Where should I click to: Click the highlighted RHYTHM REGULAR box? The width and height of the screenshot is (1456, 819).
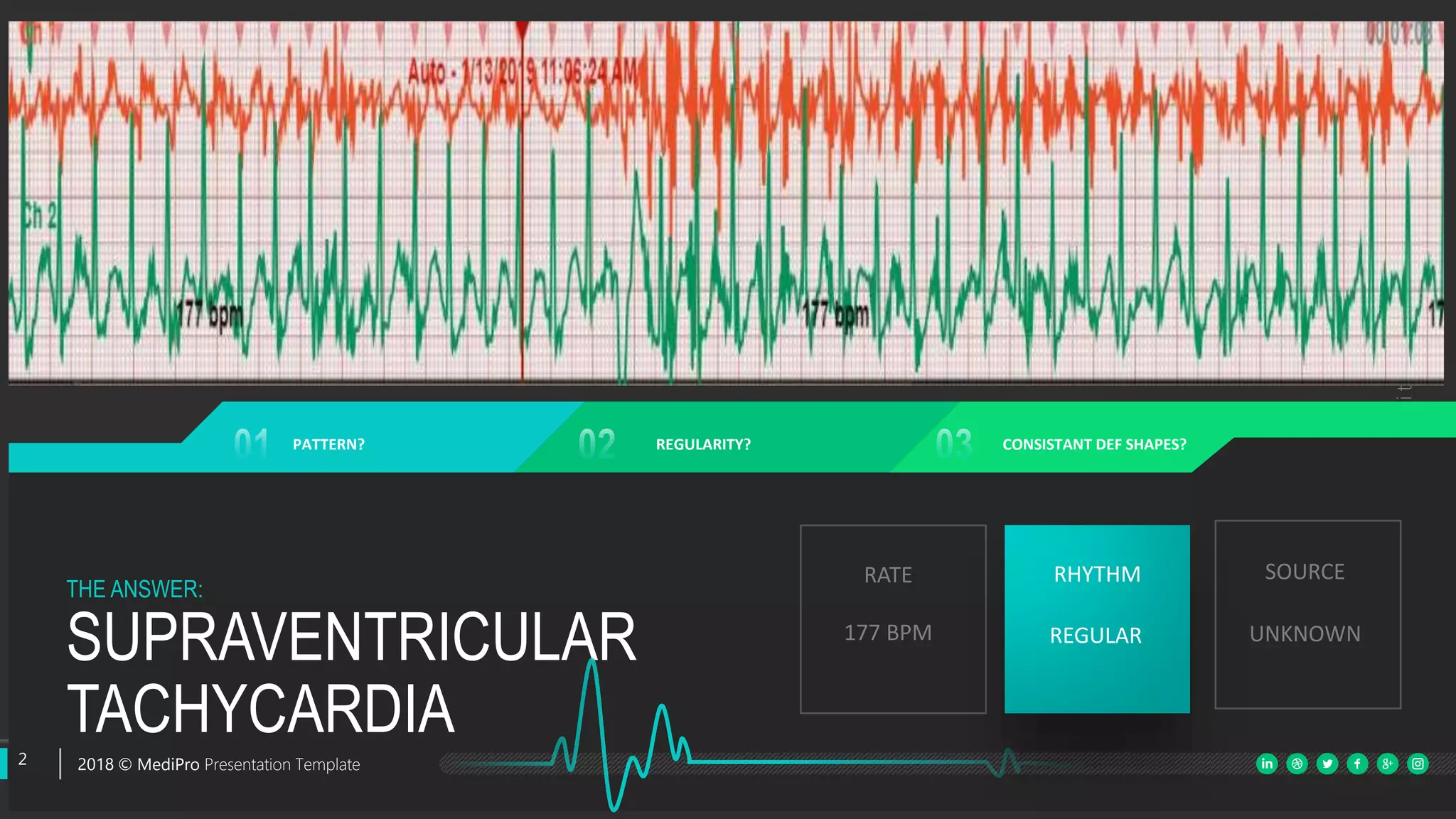pyautogui.click(x=1096, y=619)
